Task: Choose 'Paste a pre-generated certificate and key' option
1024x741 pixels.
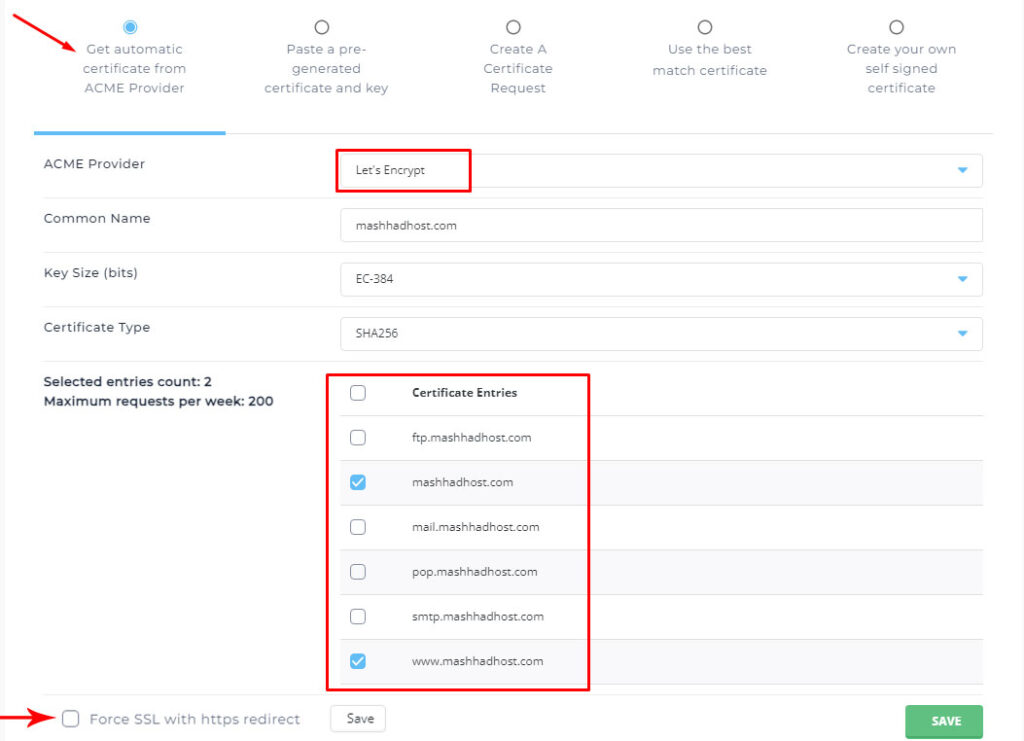Action: 321,27
